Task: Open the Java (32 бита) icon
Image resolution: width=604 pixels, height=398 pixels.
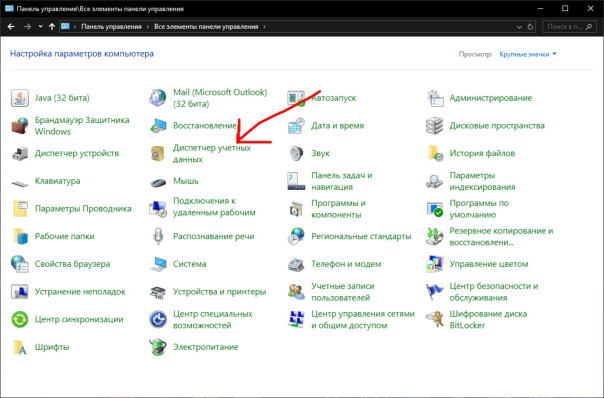Action: 20,98
